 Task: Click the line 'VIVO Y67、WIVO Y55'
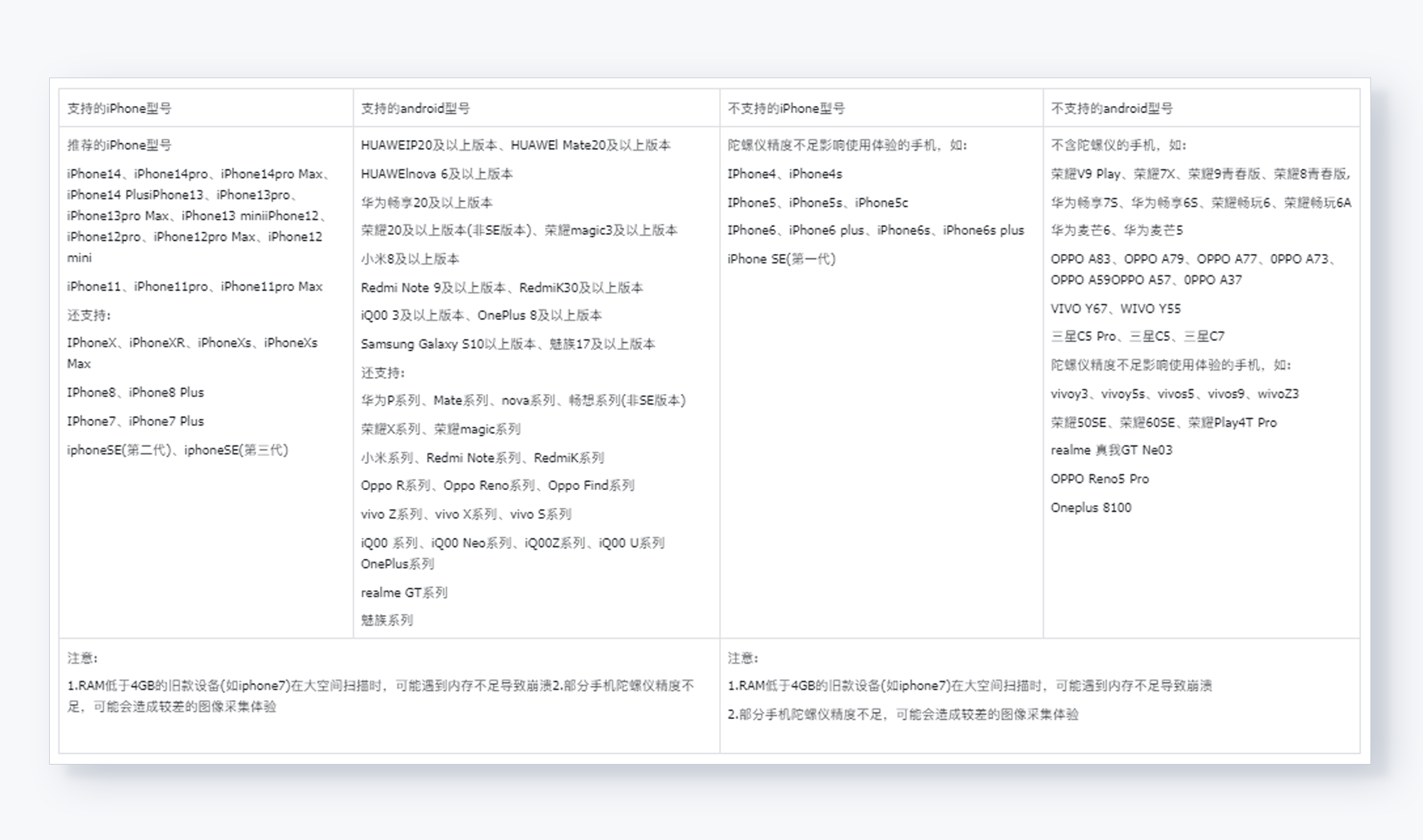[1116, 309]
